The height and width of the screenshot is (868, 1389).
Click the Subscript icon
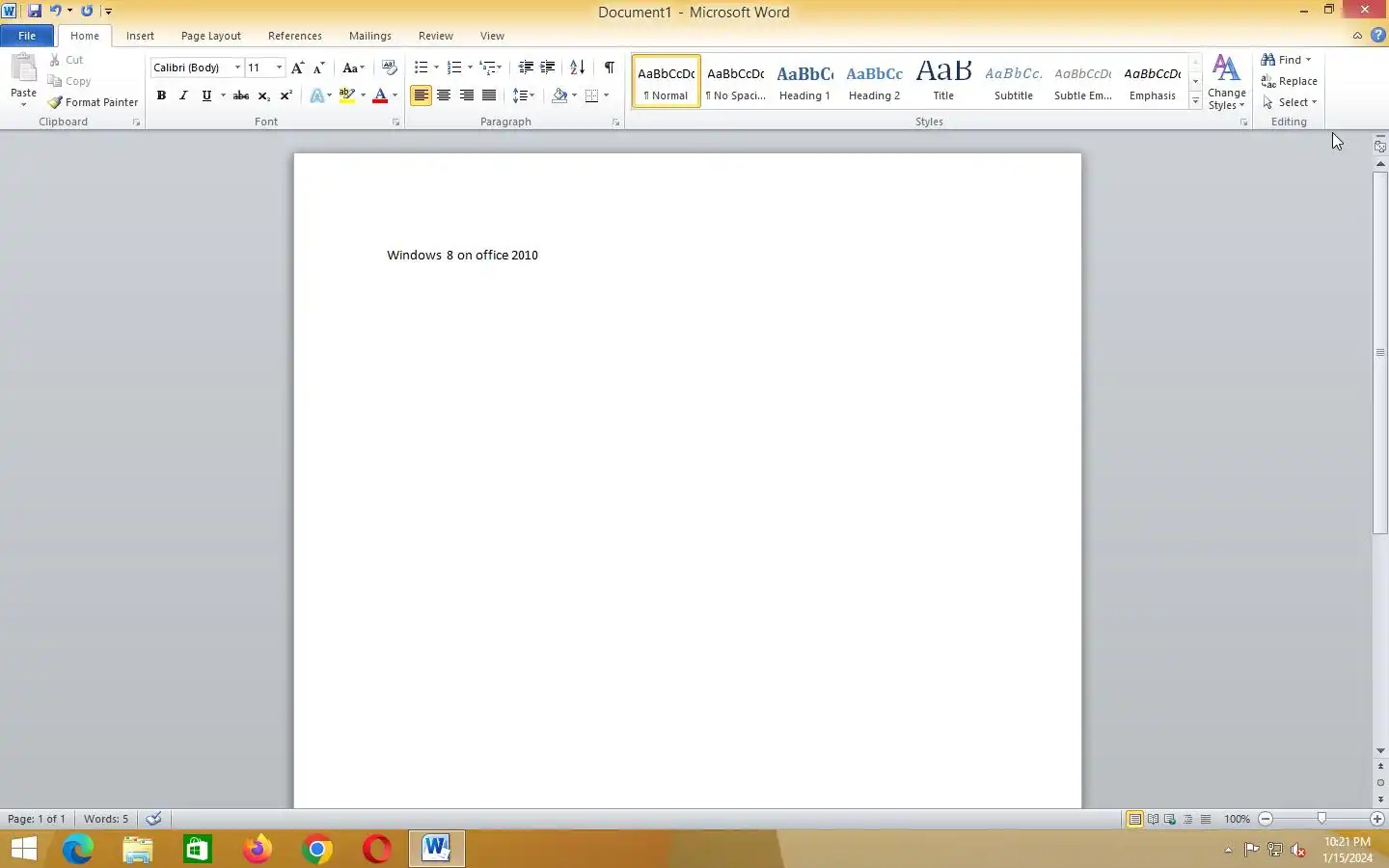(x=263, y=95)
